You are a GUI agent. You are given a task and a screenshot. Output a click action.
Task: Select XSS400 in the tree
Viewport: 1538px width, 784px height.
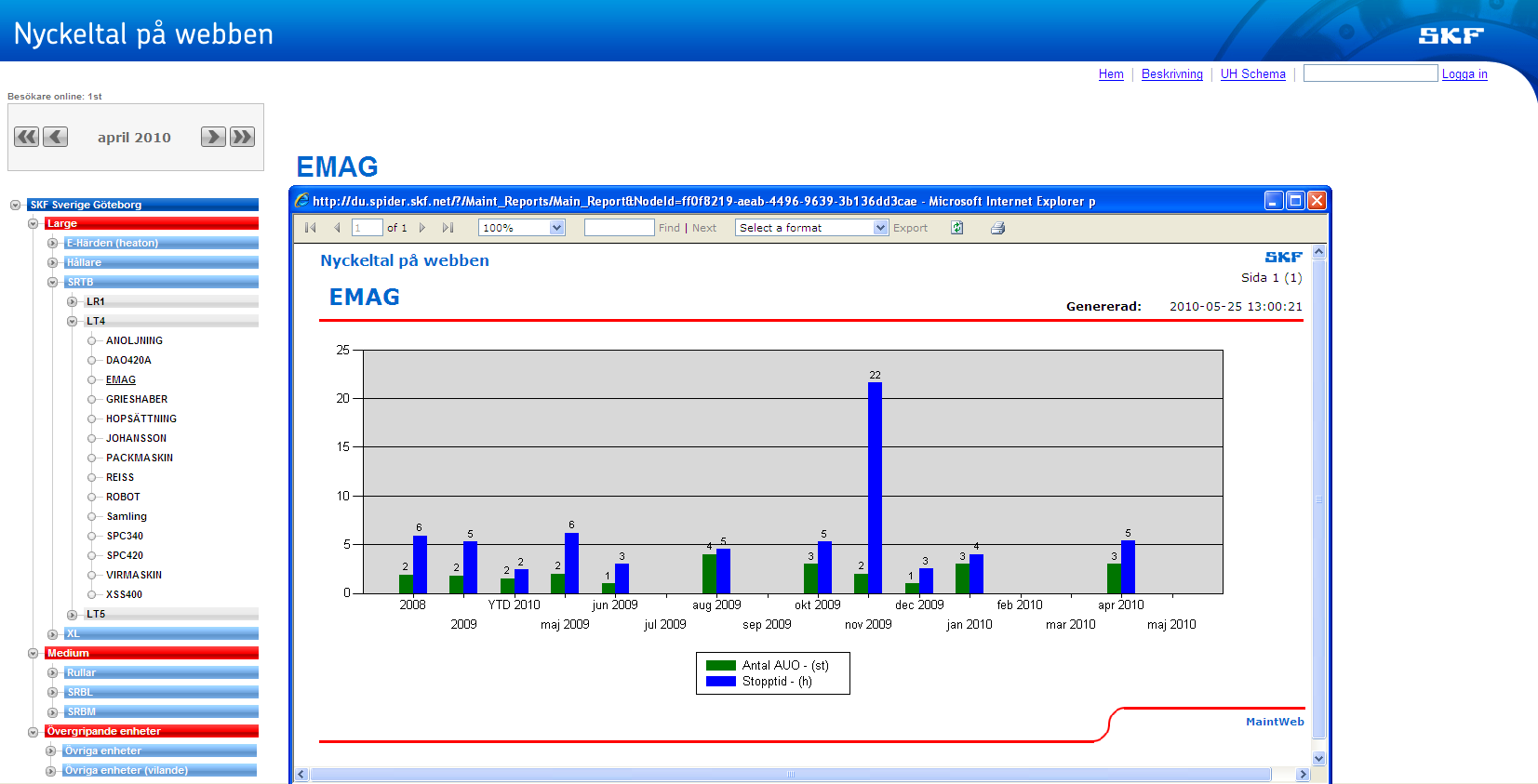pyautogui.click(x=124, y=595)
